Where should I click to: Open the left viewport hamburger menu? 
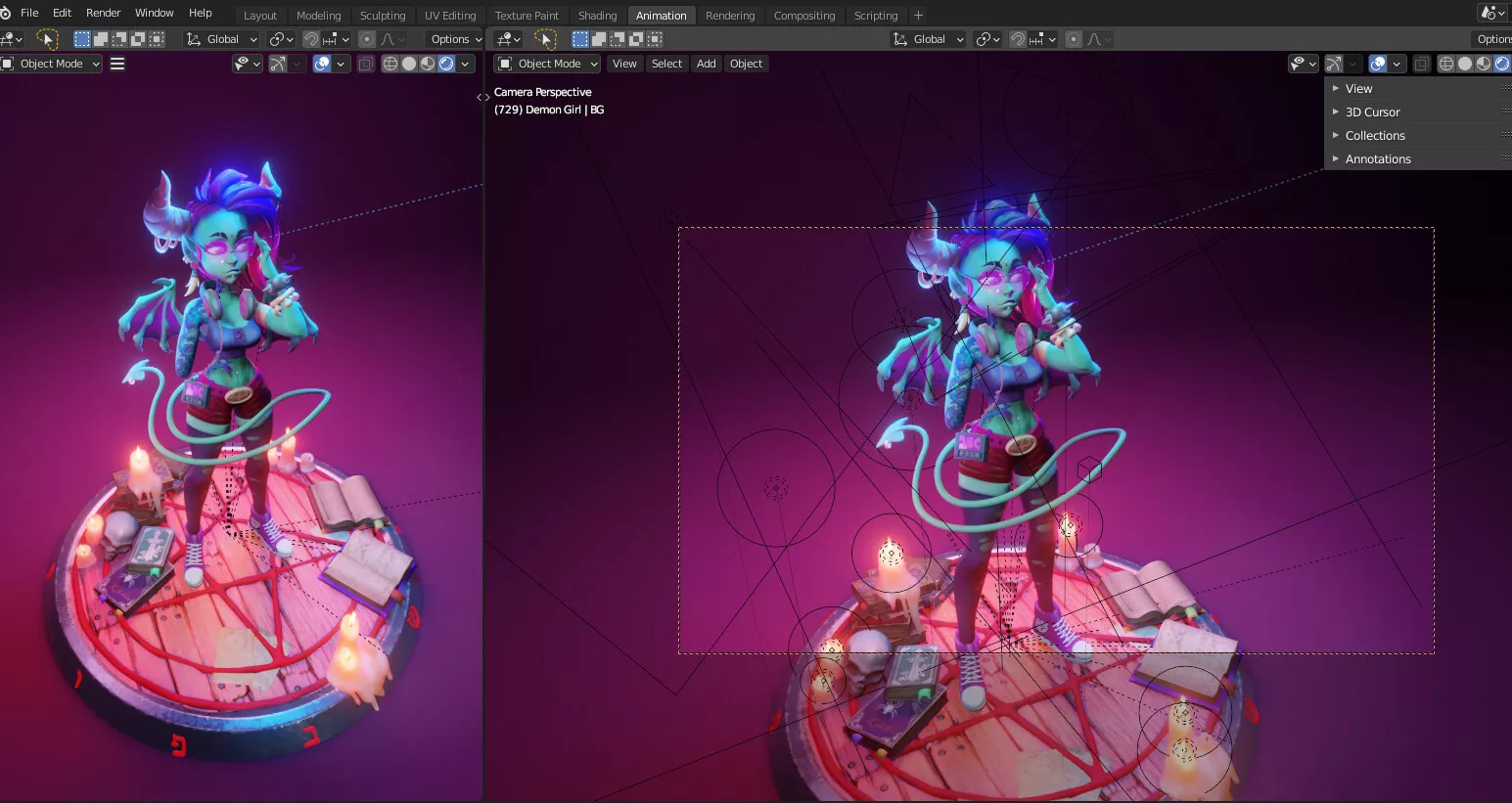117,64
